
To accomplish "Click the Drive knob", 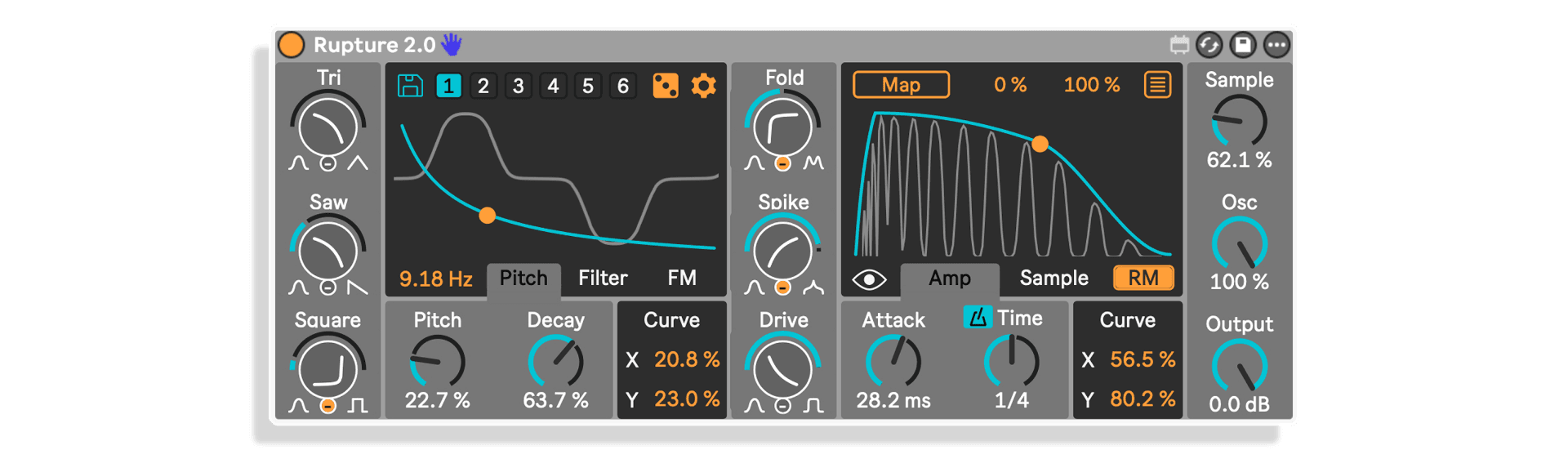I will tap(782, 368).
